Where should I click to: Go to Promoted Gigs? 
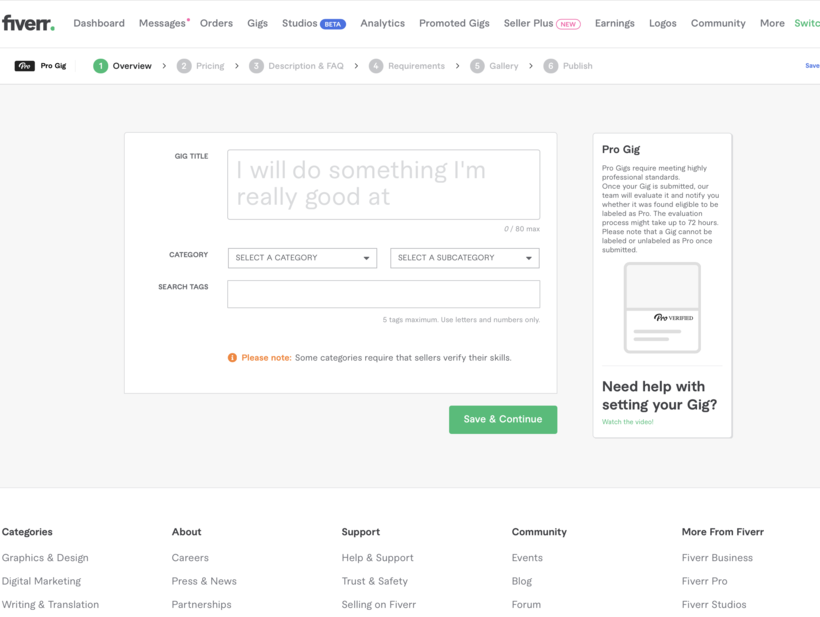coord(454,24)
